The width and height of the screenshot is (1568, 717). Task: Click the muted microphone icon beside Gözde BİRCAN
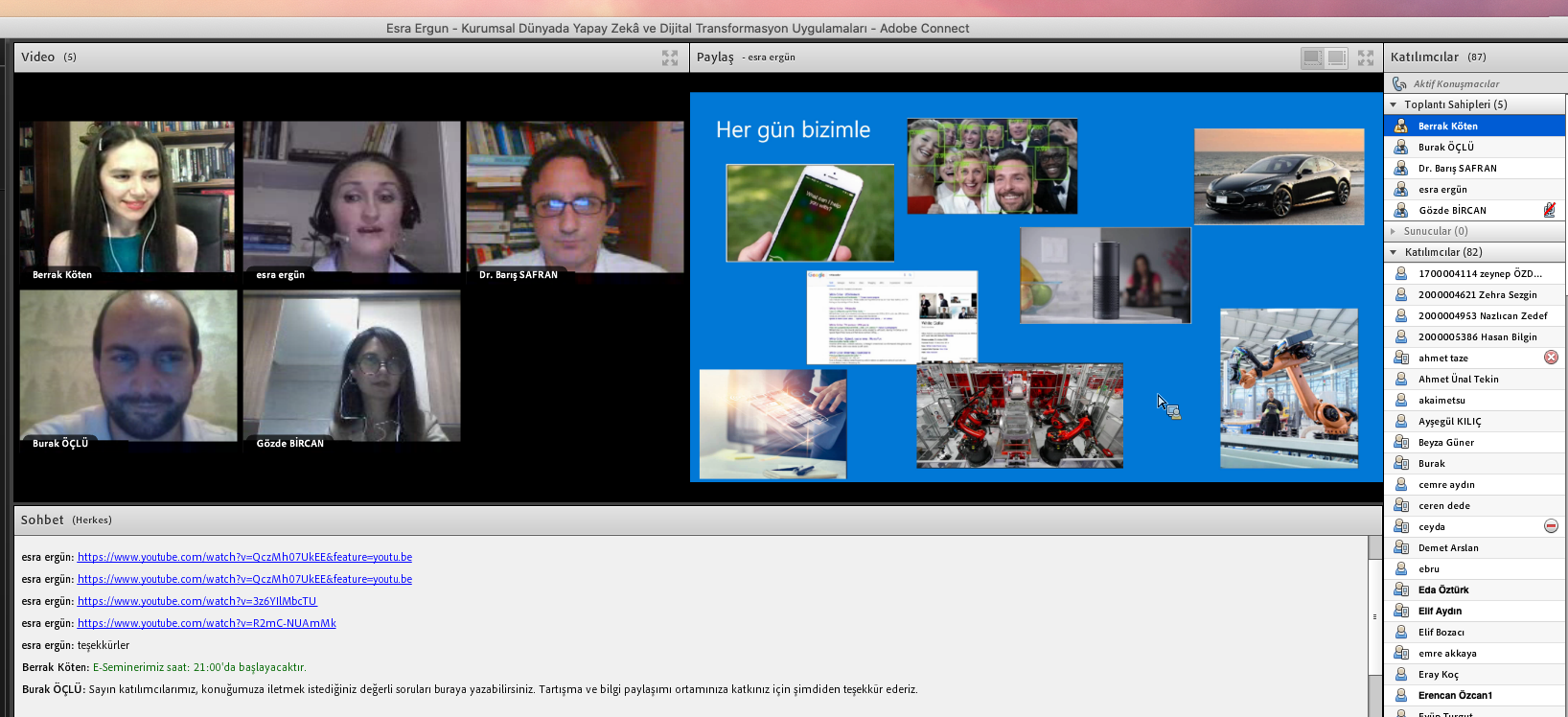tap(1549, 210)
